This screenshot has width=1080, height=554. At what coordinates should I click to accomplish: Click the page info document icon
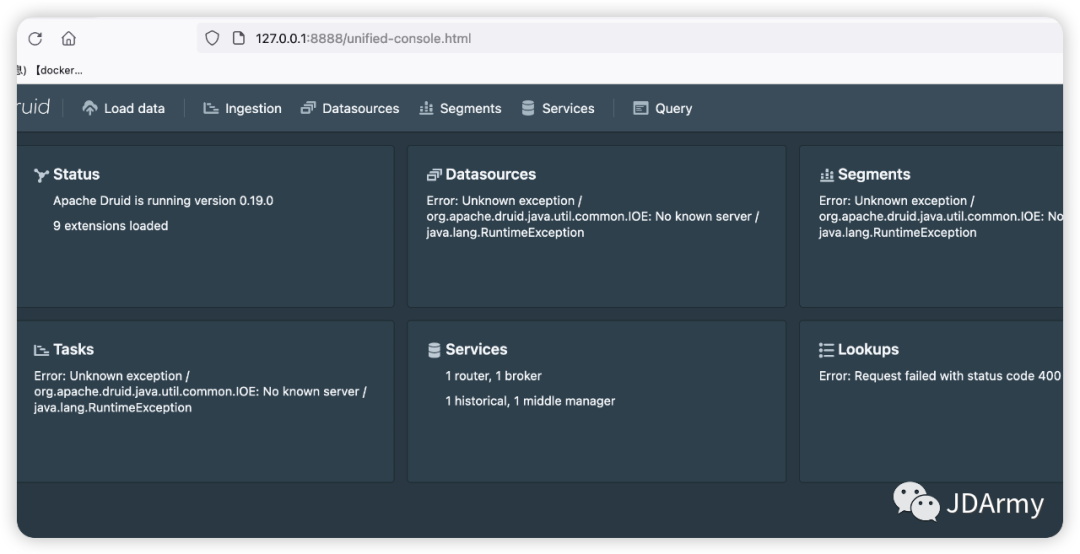[238, 39]
